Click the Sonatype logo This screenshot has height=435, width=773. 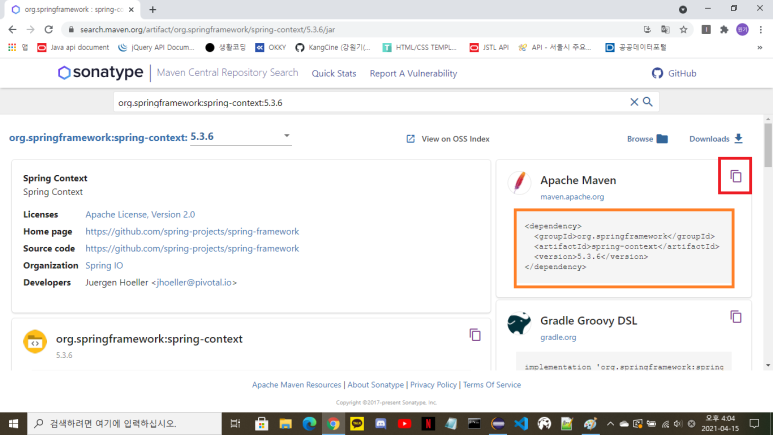coord(101,72)
